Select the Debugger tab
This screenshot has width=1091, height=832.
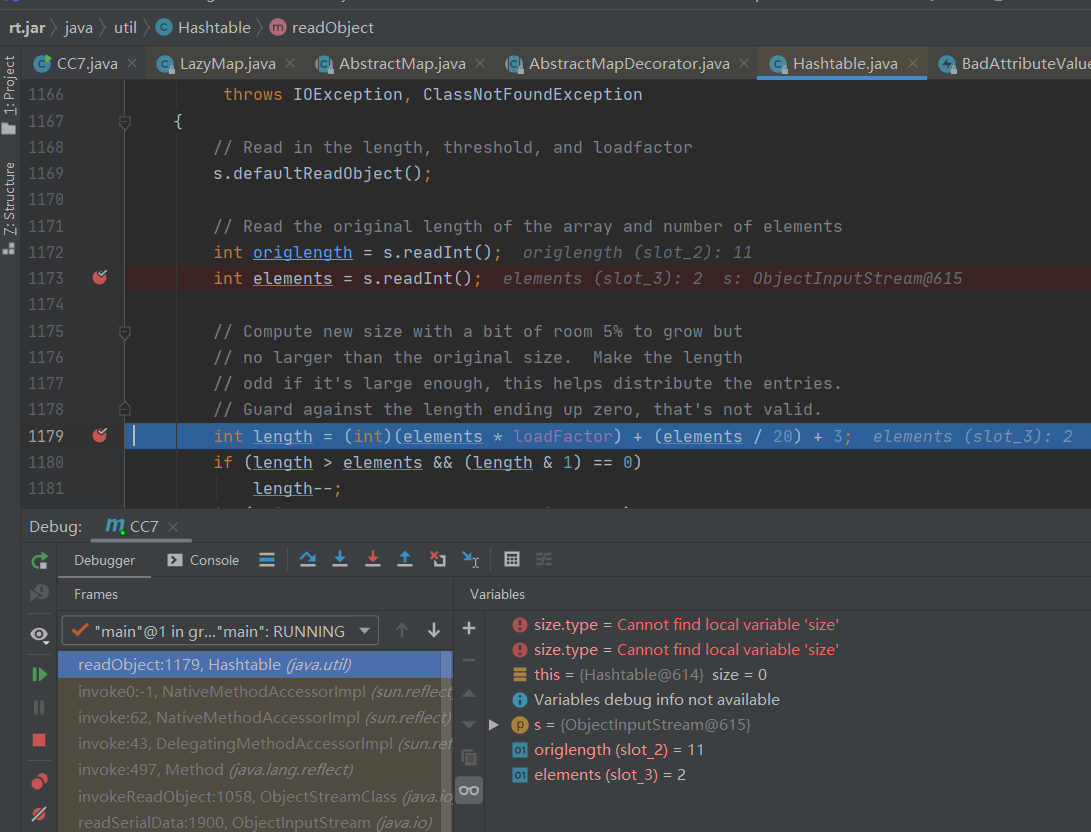coord(104,560)
